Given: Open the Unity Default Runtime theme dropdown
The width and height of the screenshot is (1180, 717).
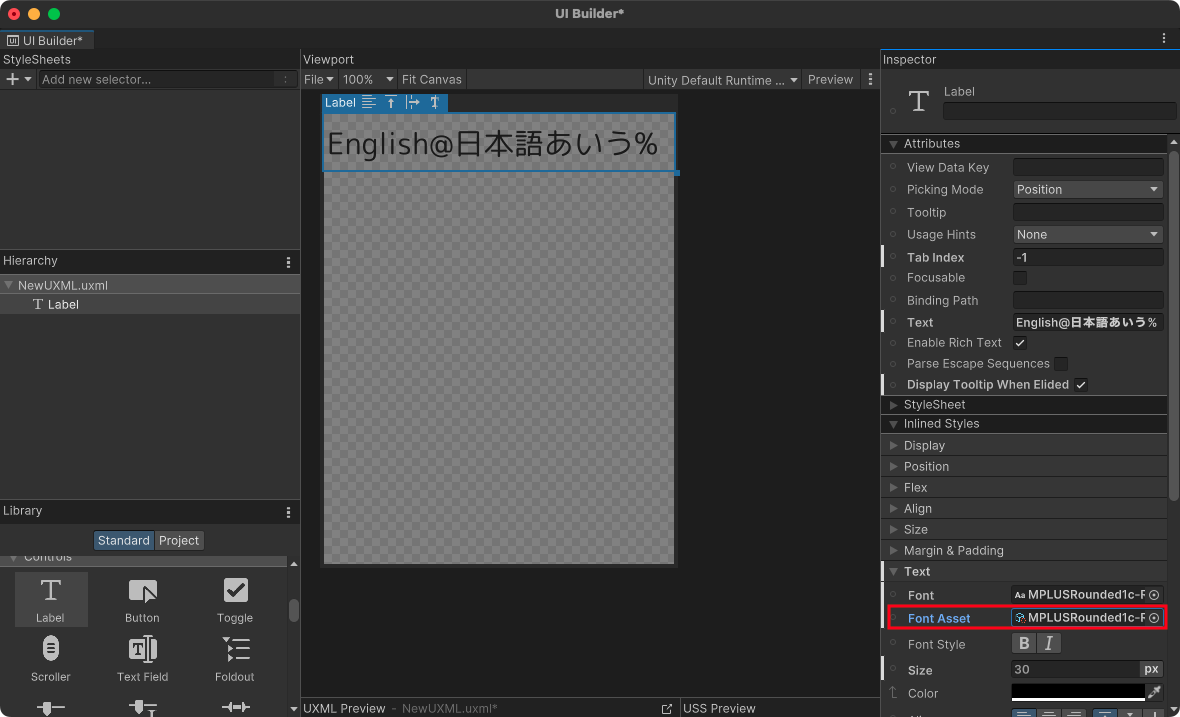Looking at the screenshot, I should [722, 80].
